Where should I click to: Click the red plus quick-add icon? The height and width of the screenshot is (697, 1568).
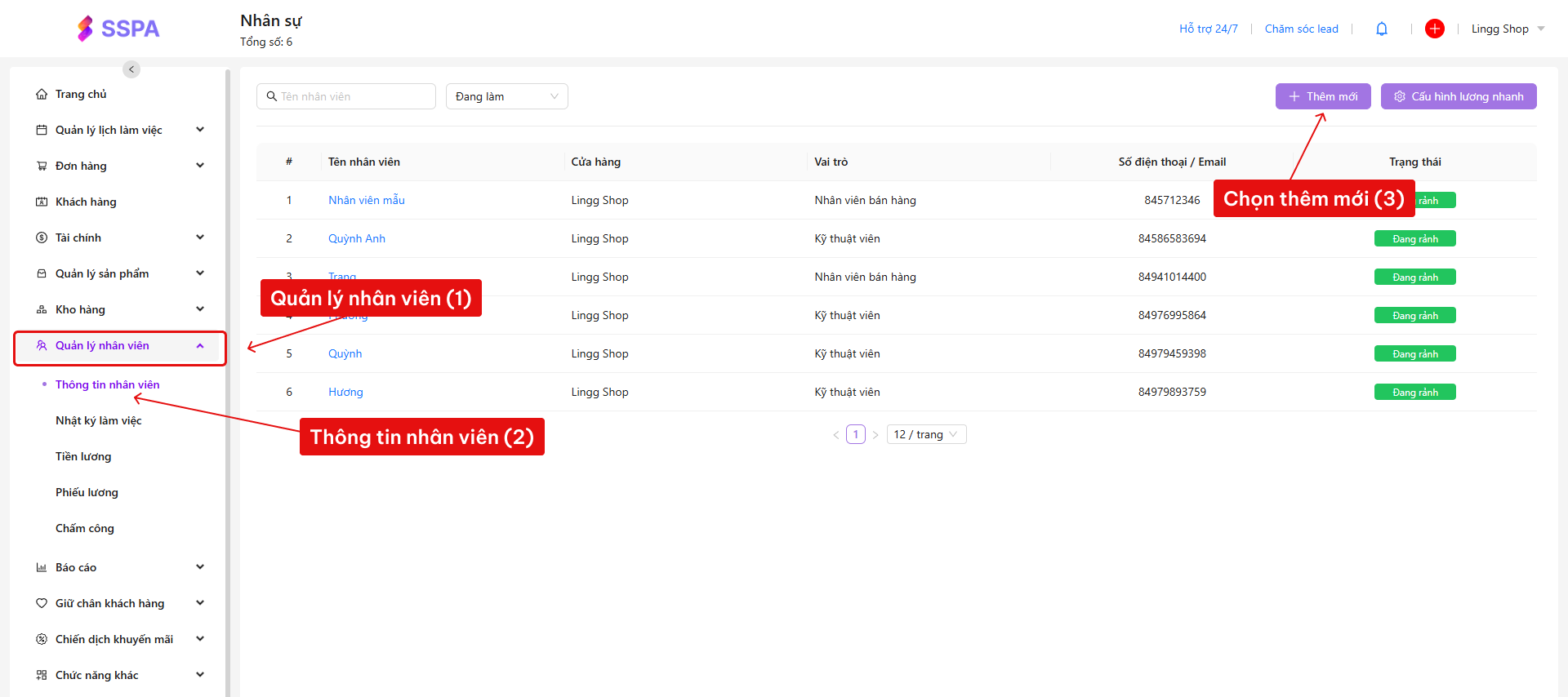pos(1435,29)
